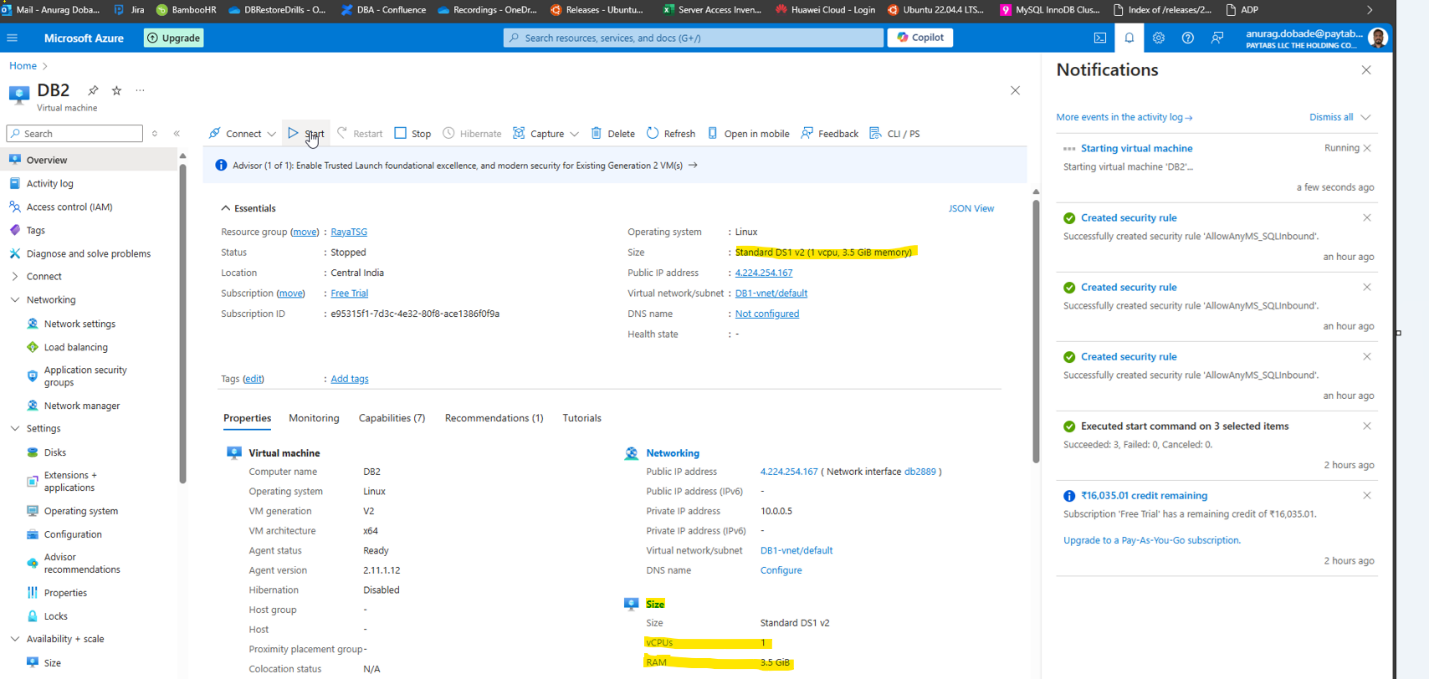Click the Start toolbar button
1429x679 pixels.
pyautogui.click(x=306, y=133)
